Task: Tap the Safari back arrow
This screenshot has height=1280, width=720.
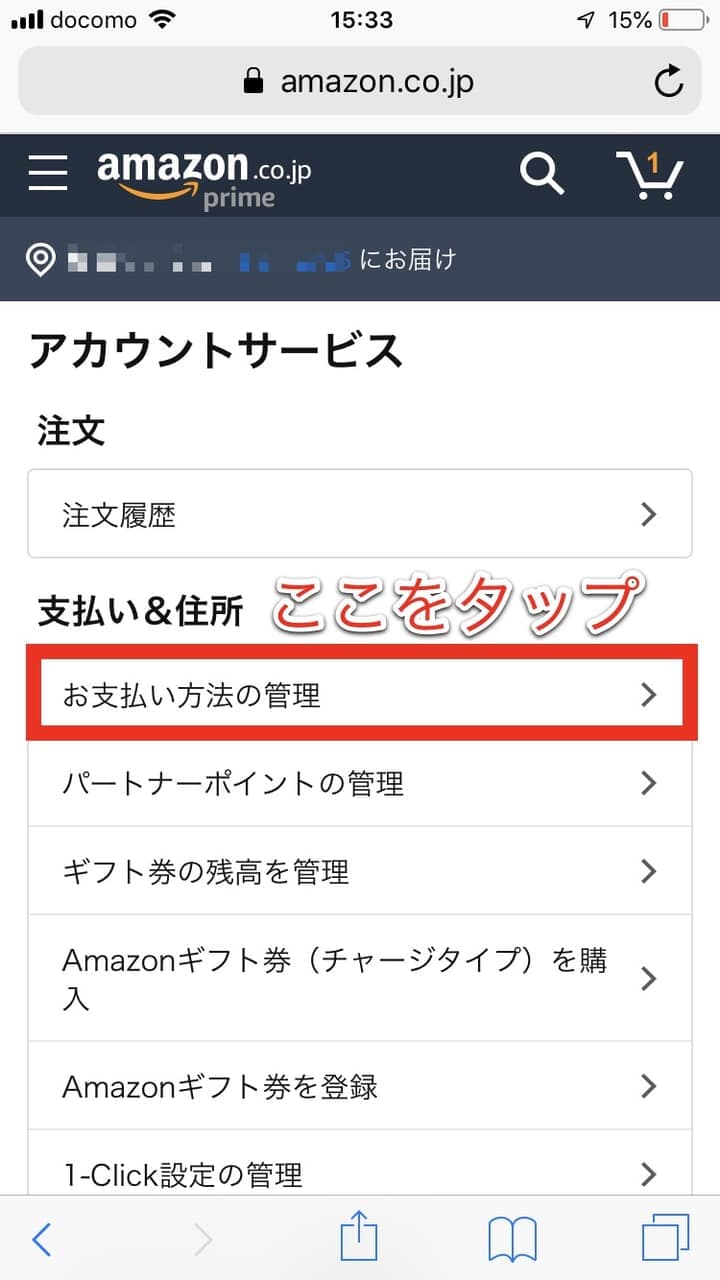Action: click(x=42, y=1239)
